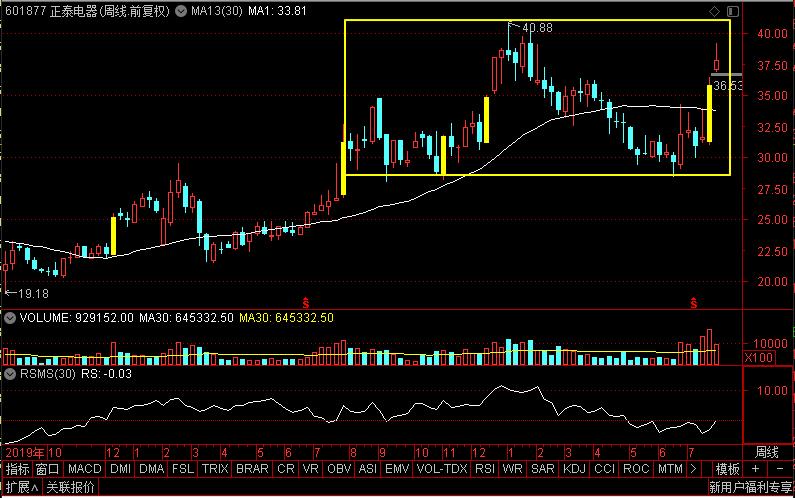
Task: Open the 周线 period selector
Action: pyautogui.click(x=767, y=452)
